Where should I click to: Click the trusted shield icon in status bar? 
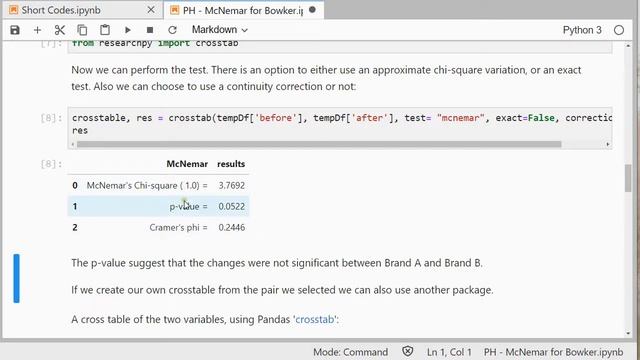(x=407, y=351)
